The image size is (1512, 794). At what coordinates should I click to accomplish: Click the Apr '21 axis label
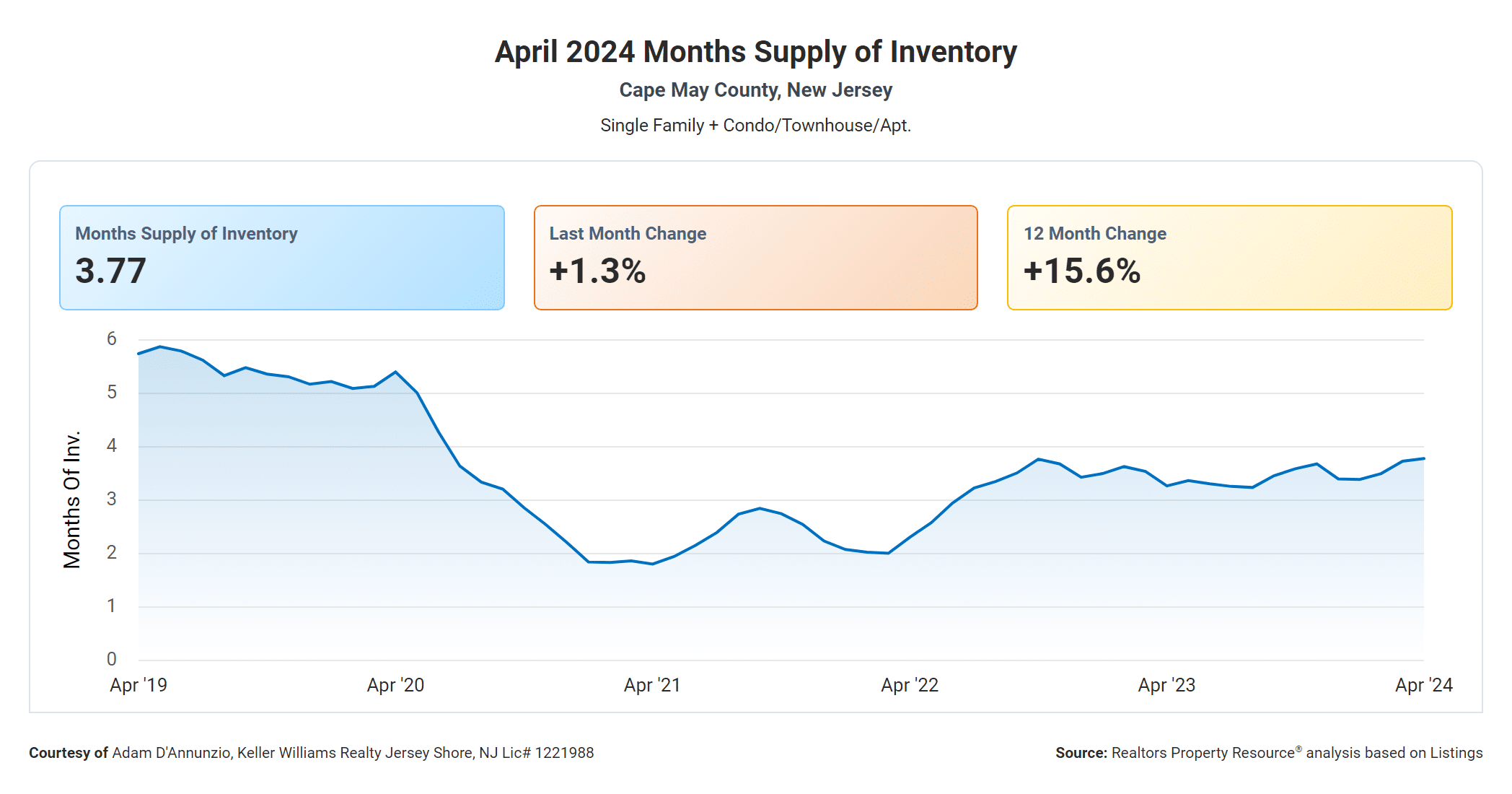pos(652,685)
